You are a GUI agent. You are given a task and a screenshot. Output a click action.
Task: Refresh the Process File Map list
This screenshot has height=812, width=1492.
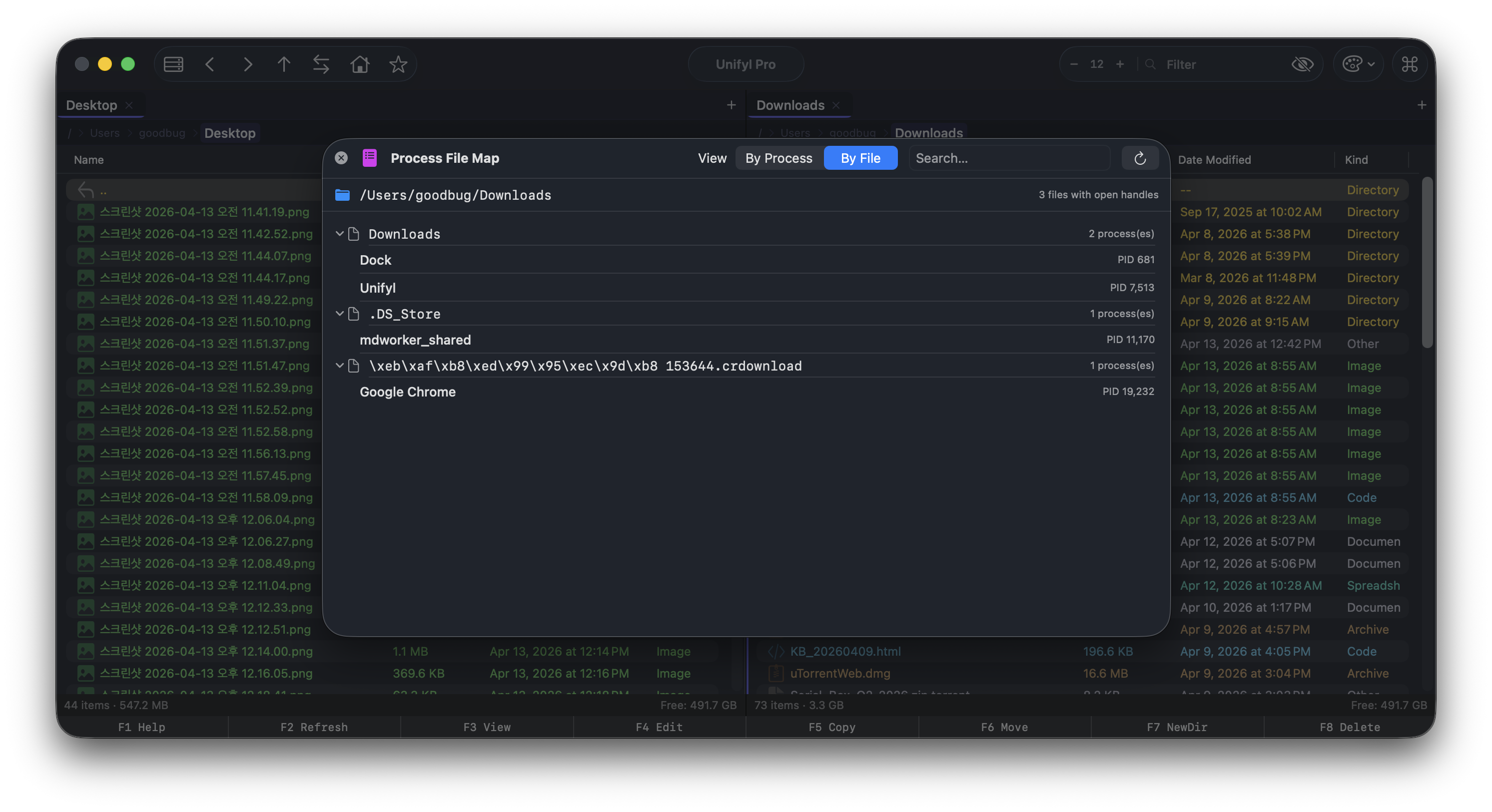[x=1139, y=158]
